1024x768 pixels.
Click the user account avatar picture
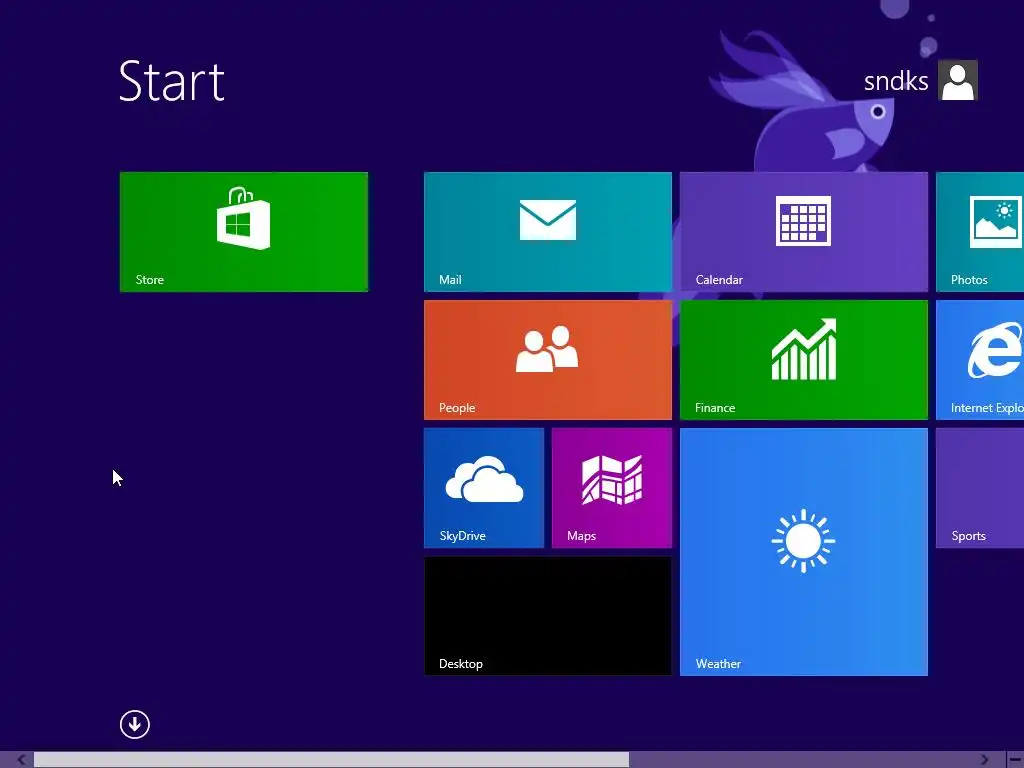957,80
